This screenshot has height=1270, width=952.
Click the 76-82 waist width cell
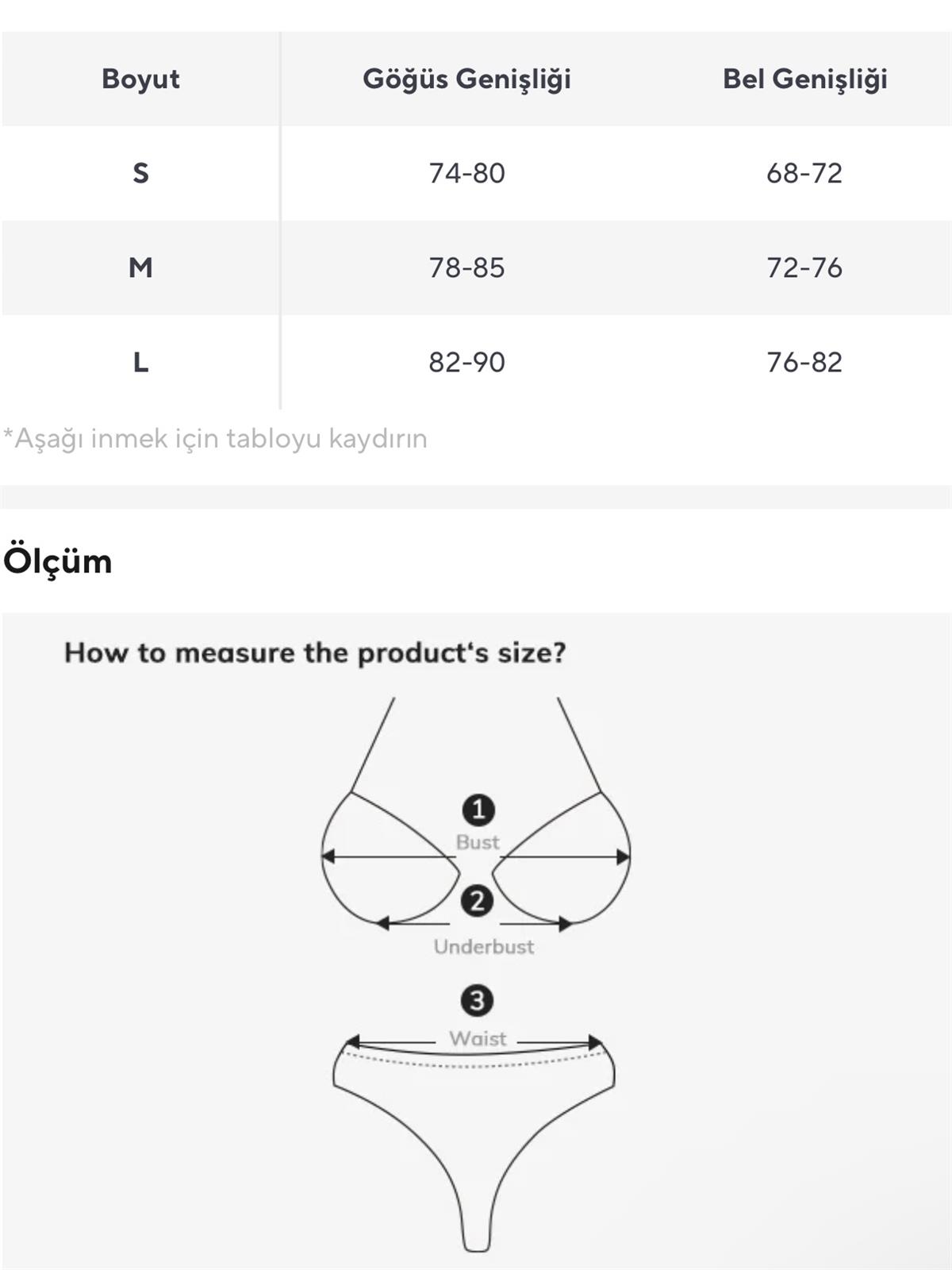[x=804, y=362]
